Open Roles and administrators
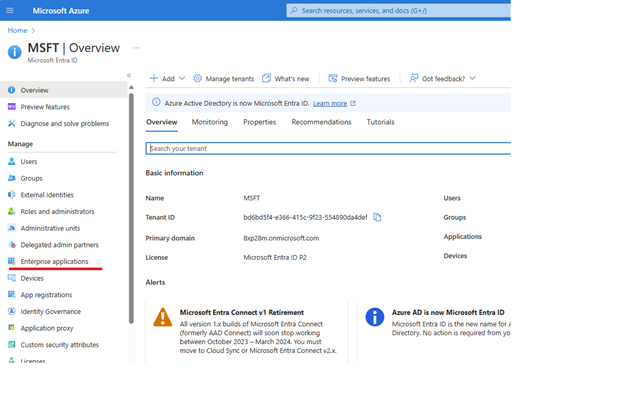The height and width of the screenshot is (403, 624). 57,211
